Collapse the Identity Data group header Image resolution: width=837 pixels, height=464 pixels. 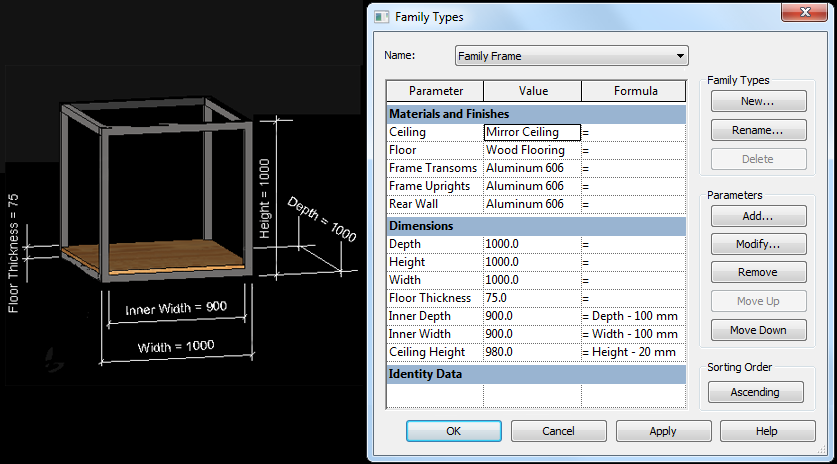click(x=536, y=374)
